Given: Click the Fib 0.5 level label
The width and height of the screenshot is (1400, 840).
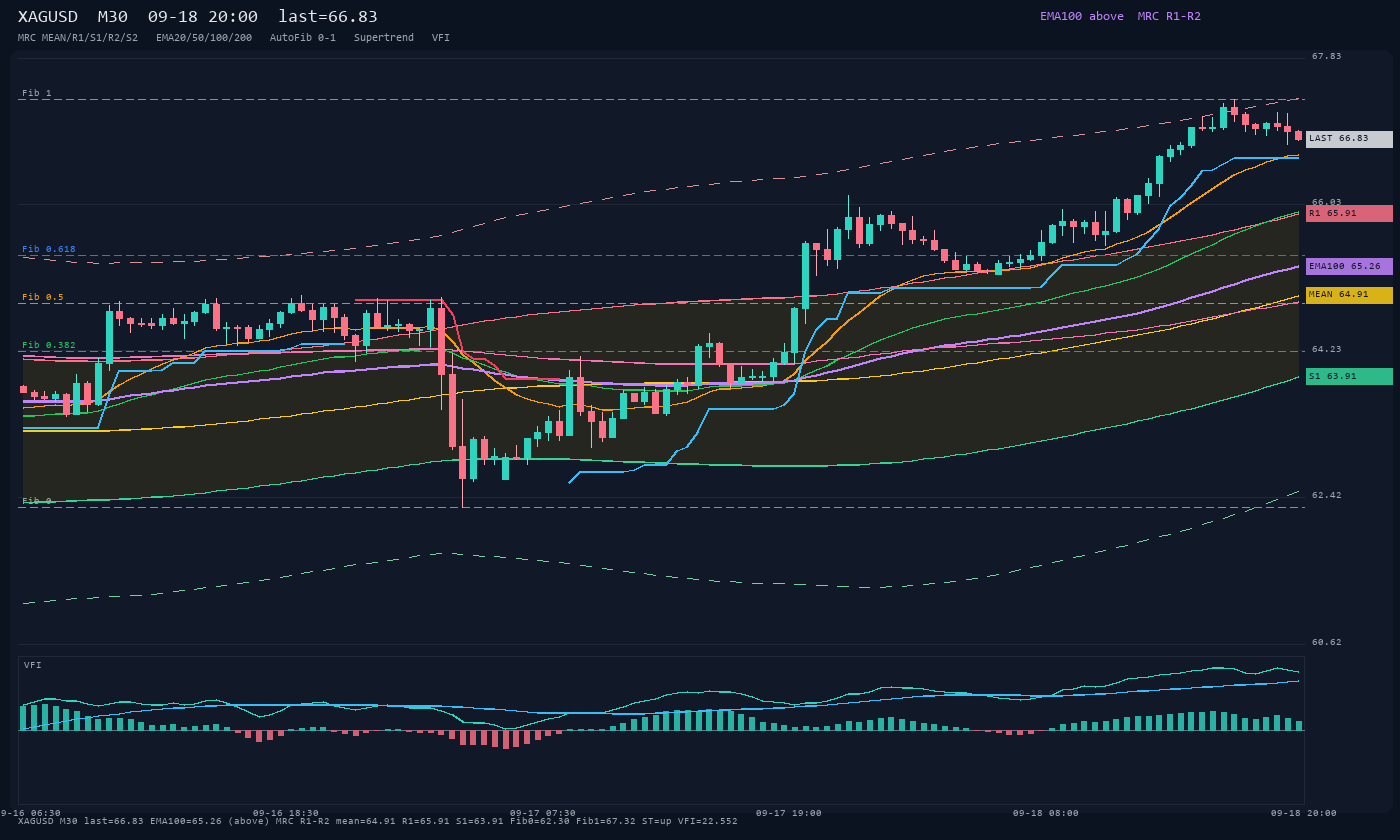Looking at the screenshot, I should pos(43,297).
